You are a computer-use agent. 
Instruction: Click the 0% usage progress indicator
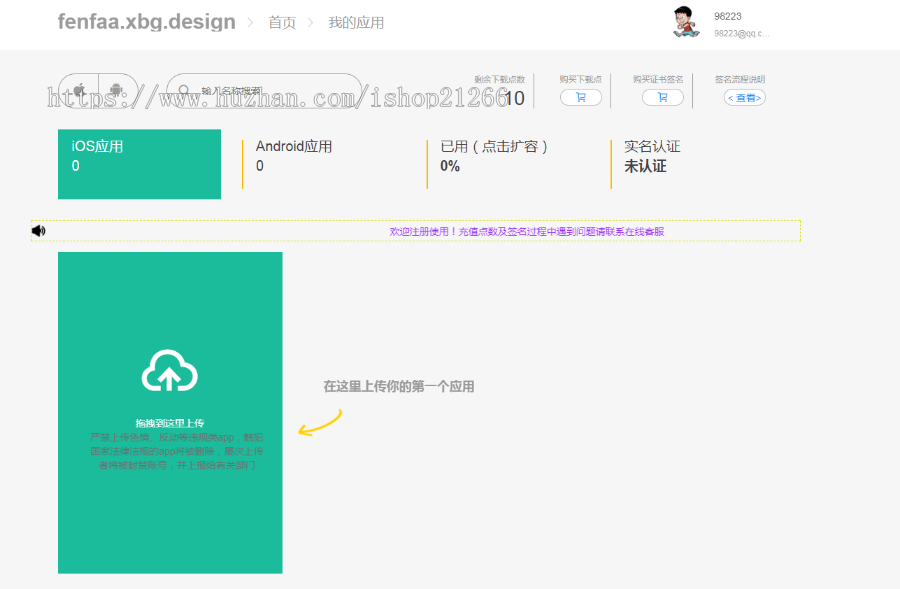(447, 165)
